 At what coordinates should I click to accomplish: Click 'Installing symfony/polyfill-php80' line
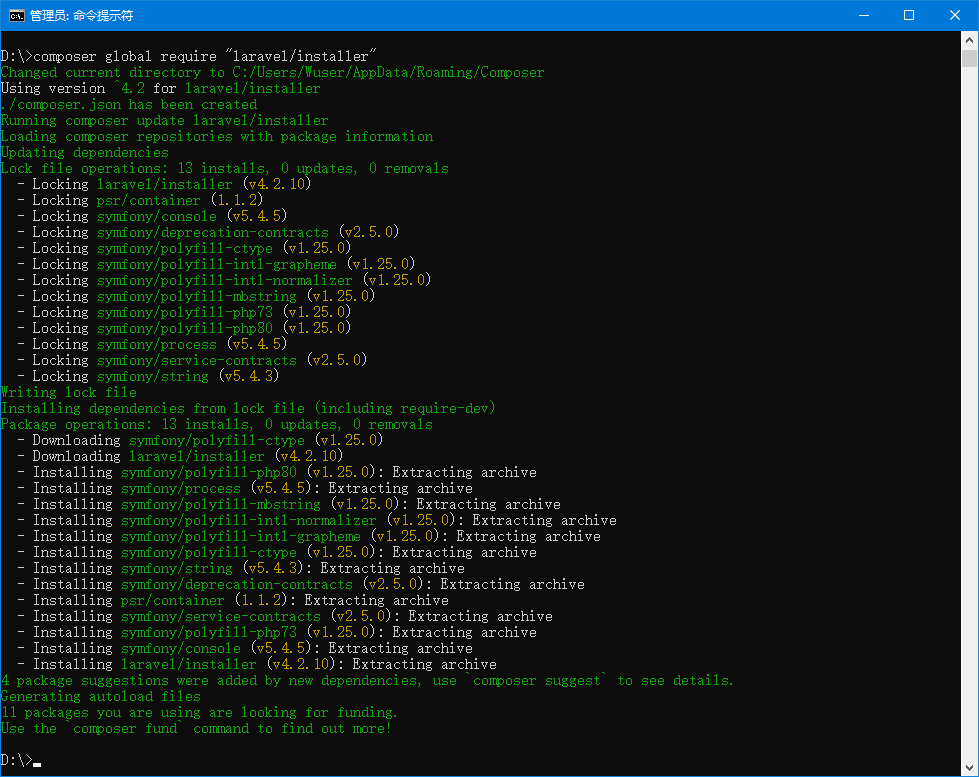(277, 472)
